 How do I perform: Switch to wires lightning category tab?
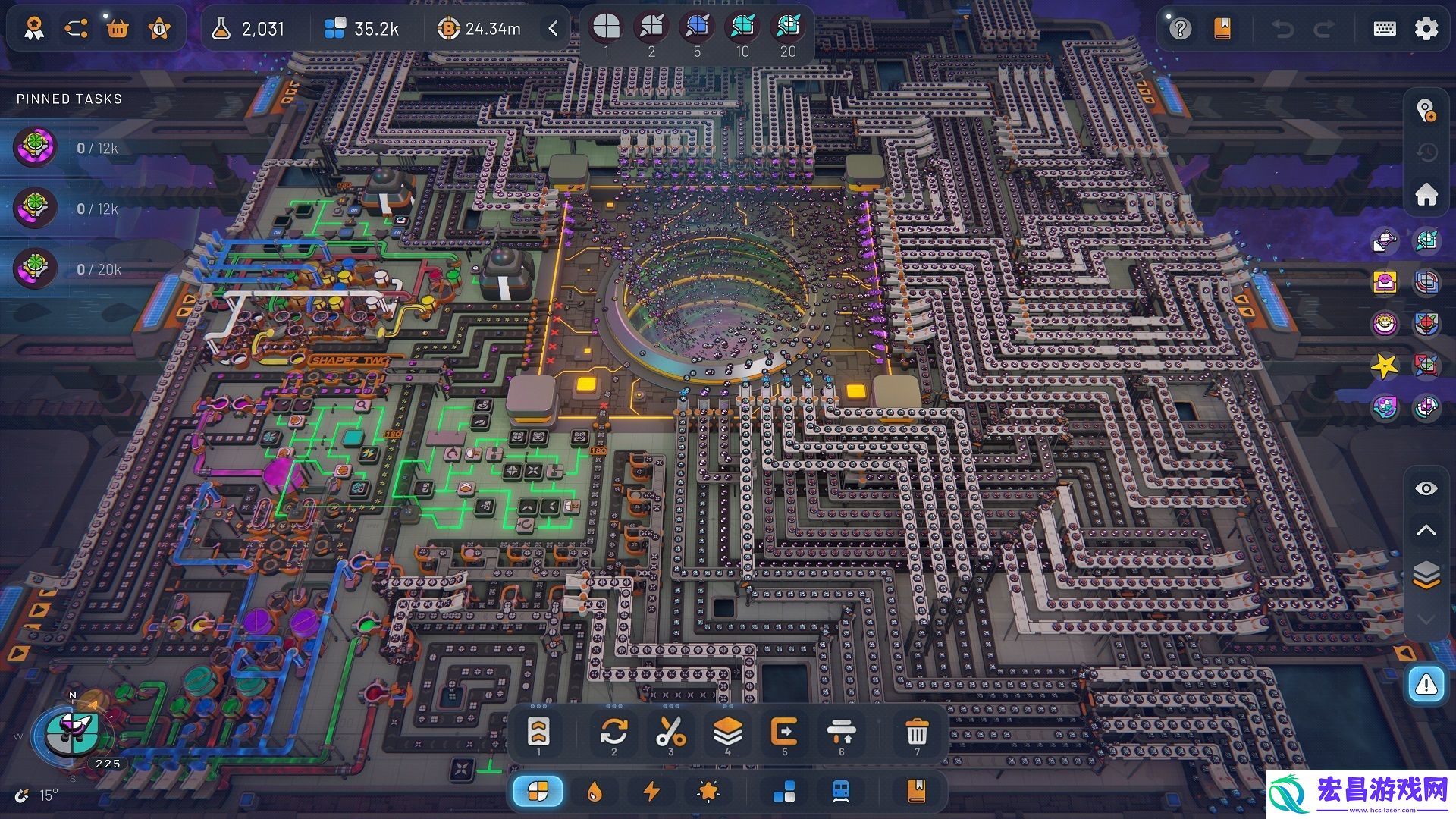651,792
